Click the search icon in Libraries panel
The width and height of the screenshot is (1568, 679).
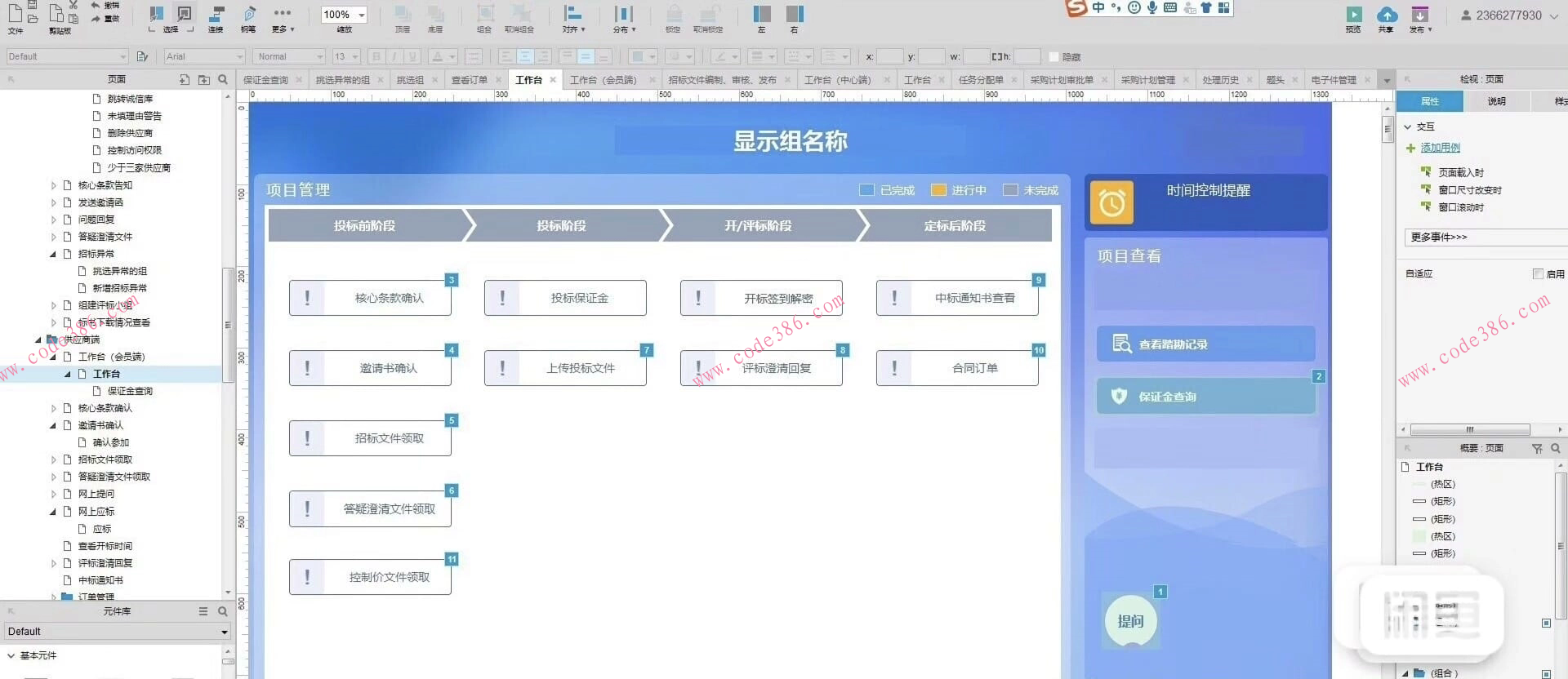222,611
